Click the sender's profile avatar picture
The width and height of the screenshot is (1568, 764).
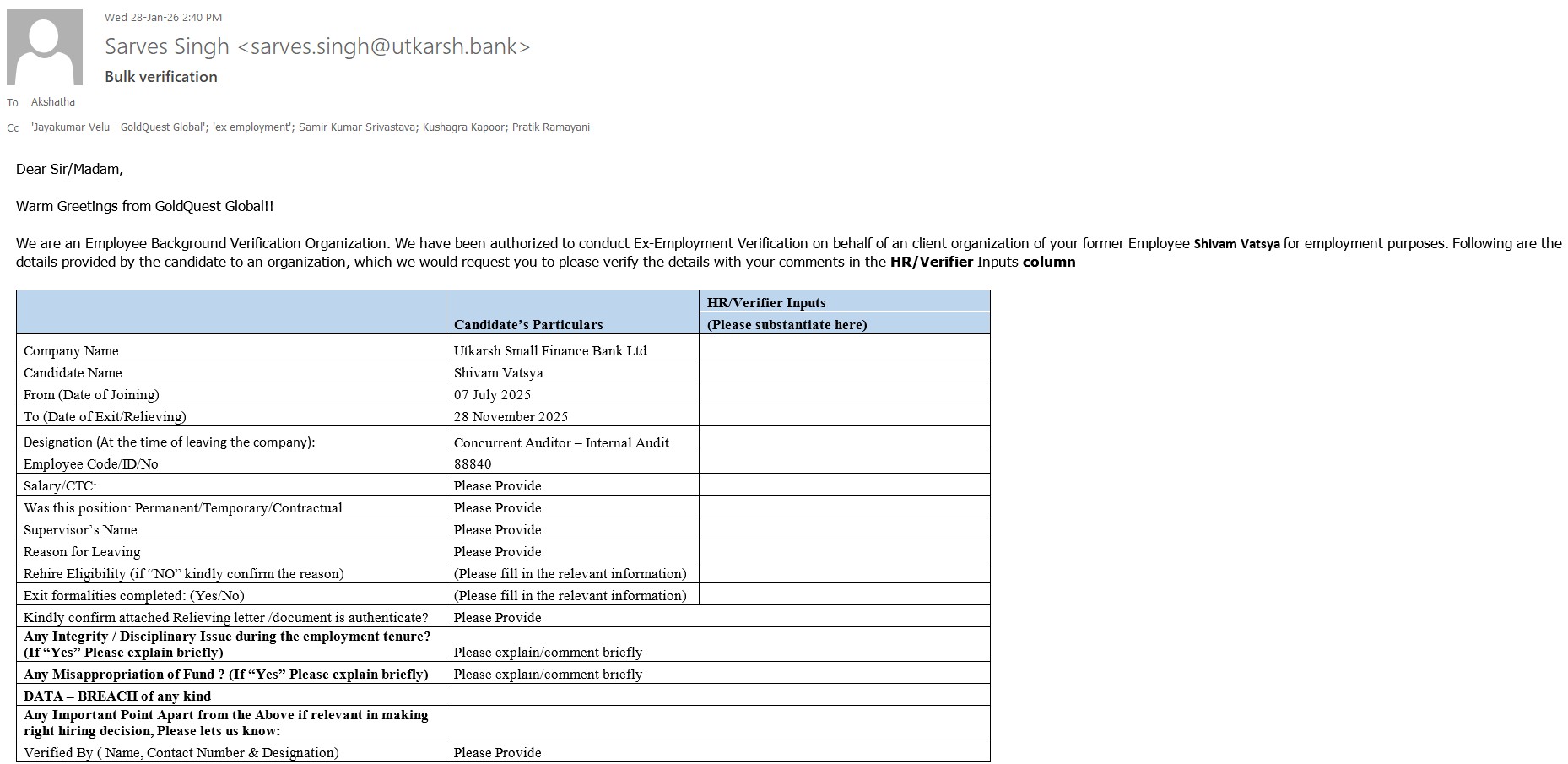coord(45,47)
